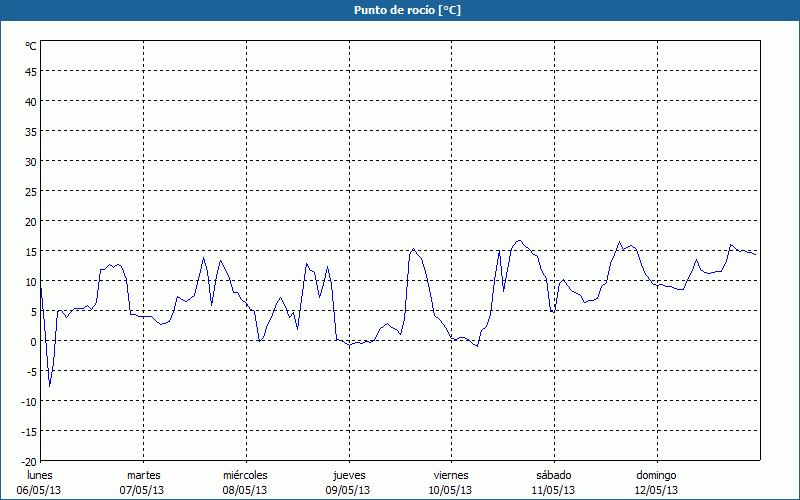Click the chart title 'Punto de rocío [°C]'
The height and width of the screenshot is (500, 800).
400,10
